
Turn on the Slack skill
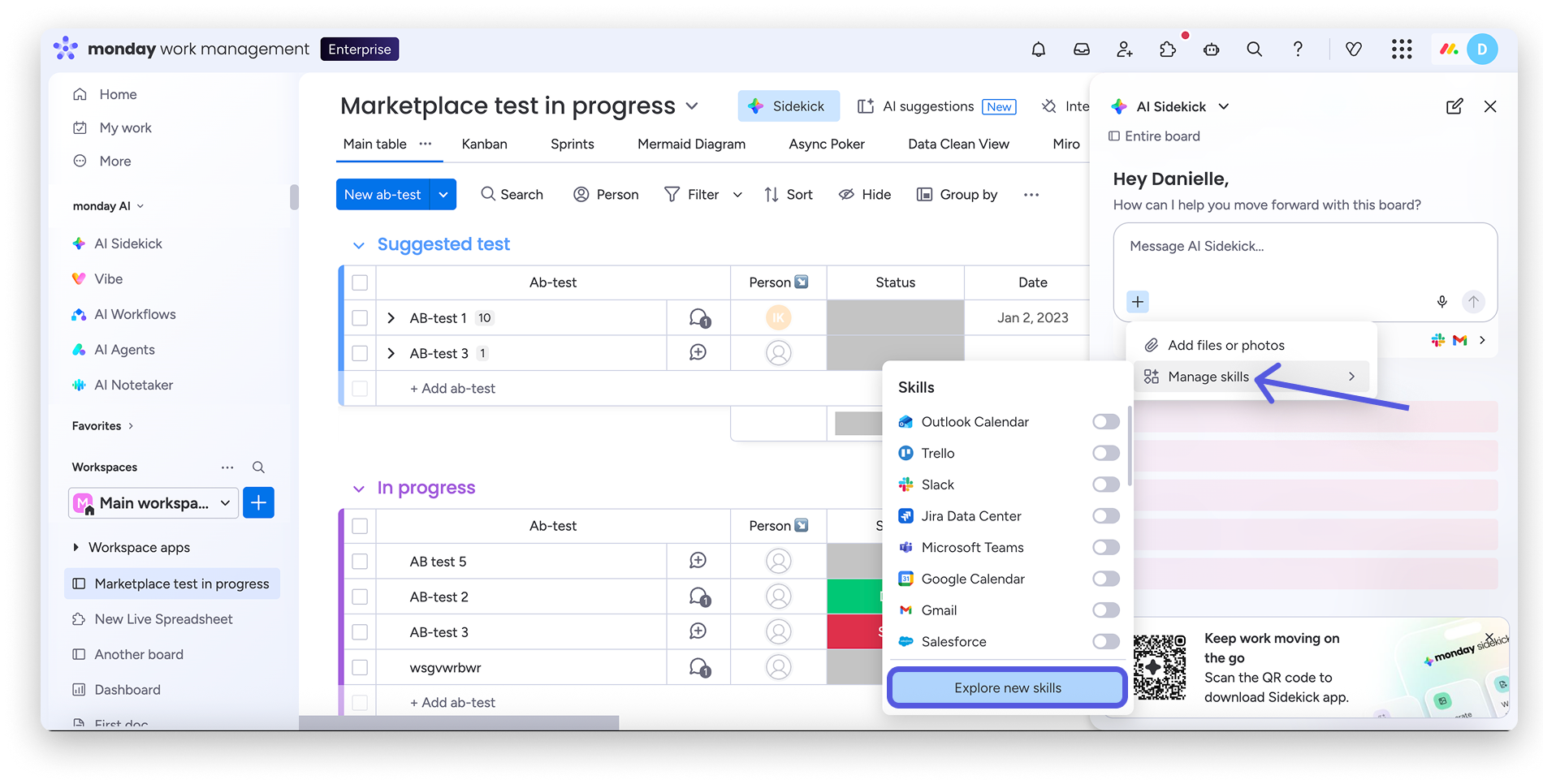pos(1106,485)
